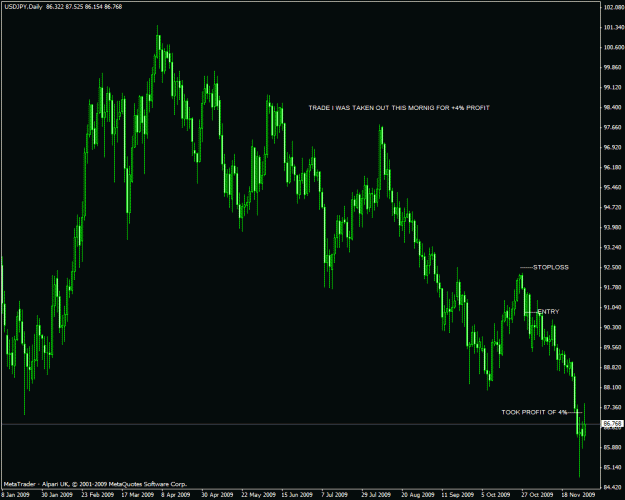This screenshot has width=625, height=500.
Task: Click the 23 Feb 2009 date label
Action: [x=97, y=495]
